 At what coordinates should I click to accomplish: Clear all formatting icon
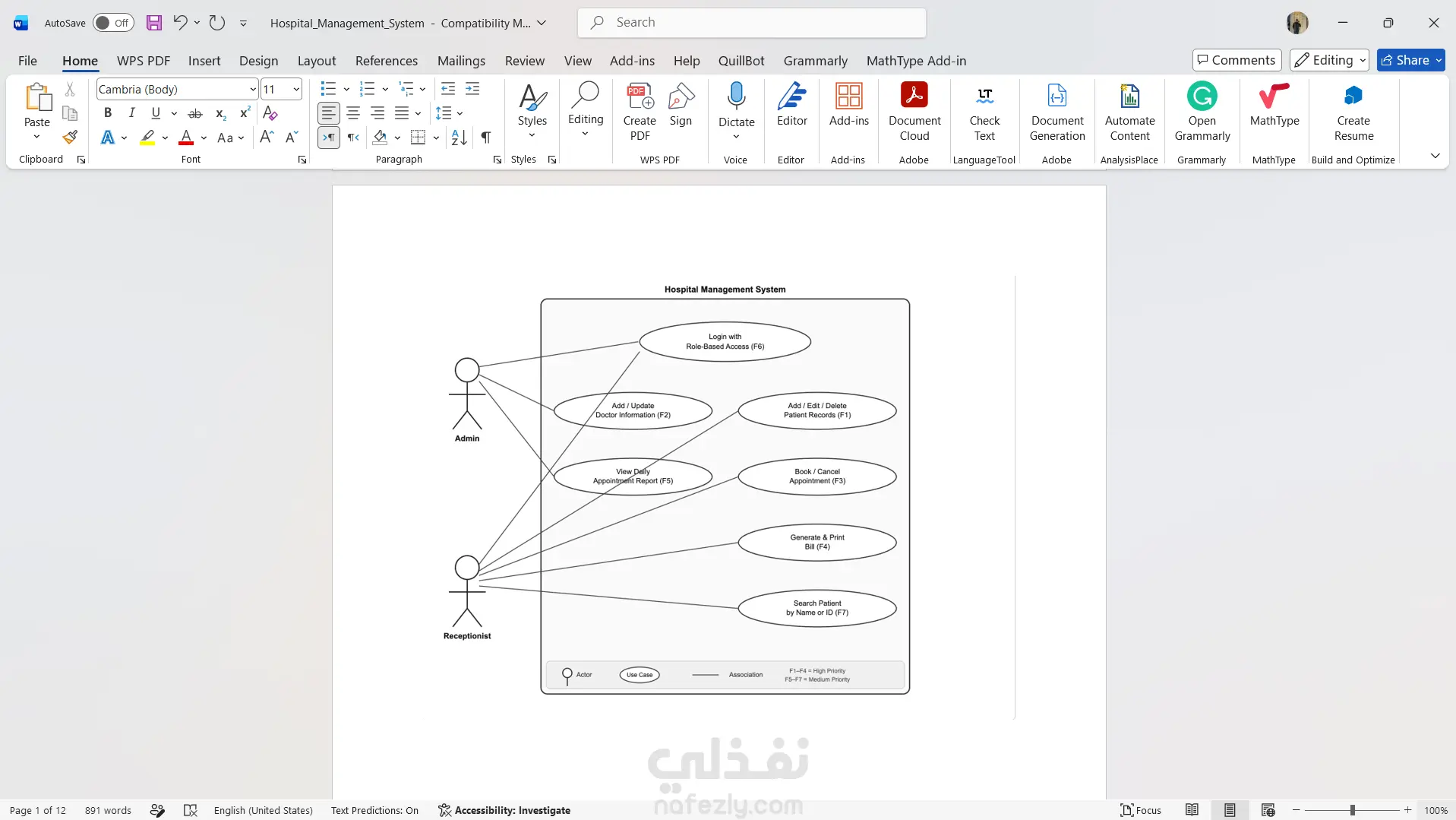point(270,113)
